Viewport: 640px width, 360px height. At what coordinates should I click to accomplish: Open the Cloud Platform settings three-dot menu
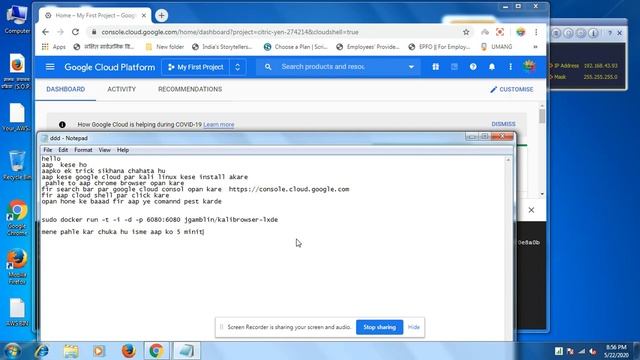[510, 67]
